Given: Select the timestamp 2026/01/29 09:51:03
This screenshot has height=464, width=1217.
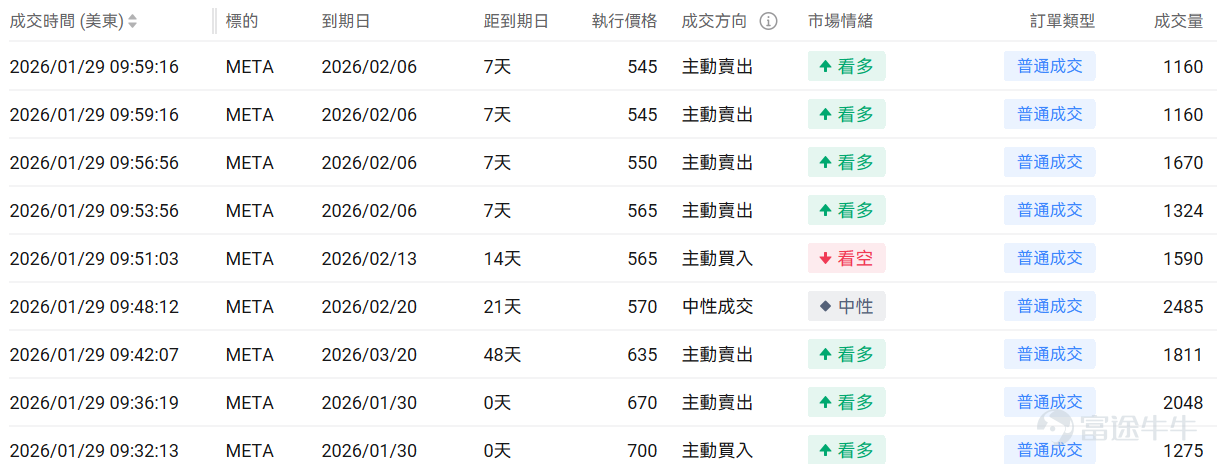Looking at the screenshot, I should 94,259.
